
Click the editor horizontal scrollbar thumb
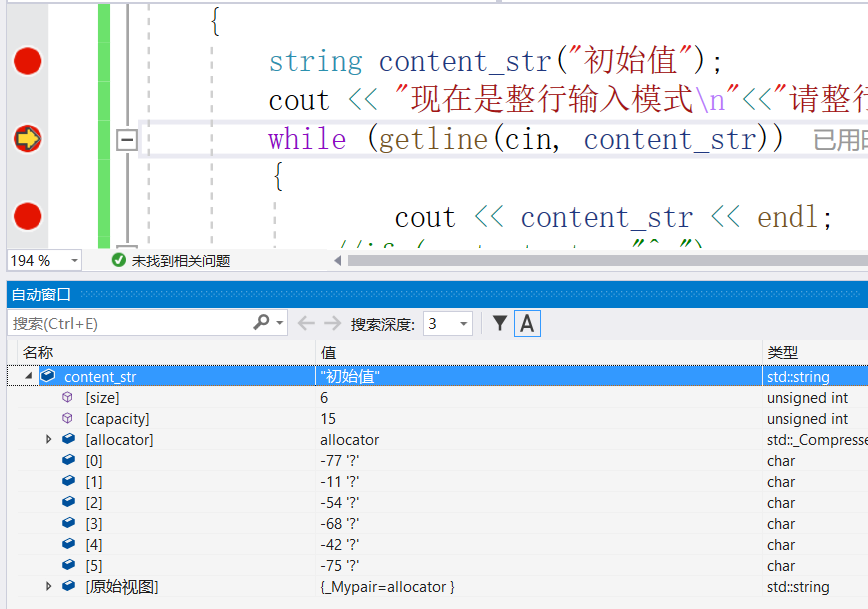click(607, 261)
